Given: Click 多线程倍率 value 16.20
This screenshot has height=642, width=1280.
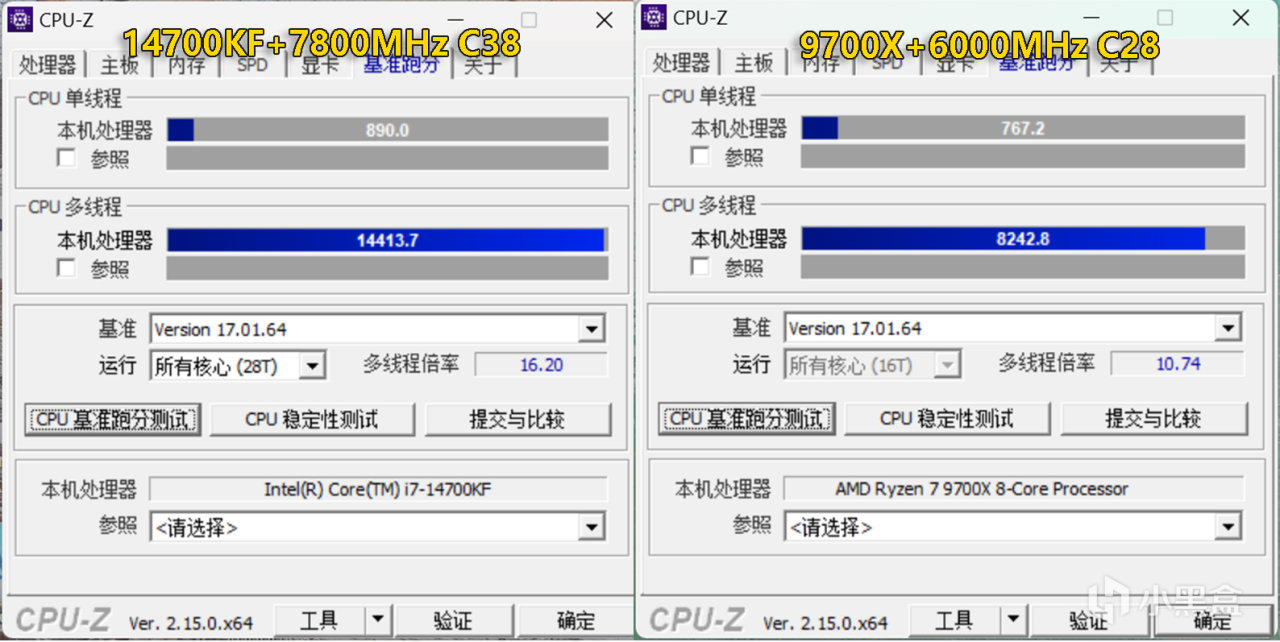Looking at the screenshot, I should point(541,365).
